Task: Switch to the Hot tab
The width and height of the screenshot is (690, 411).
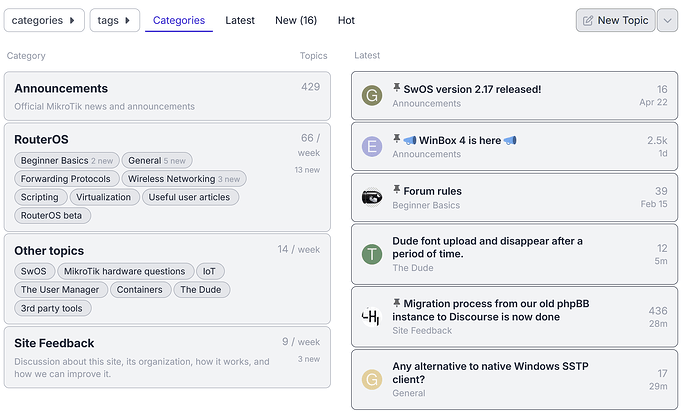Action: (346, 20)
